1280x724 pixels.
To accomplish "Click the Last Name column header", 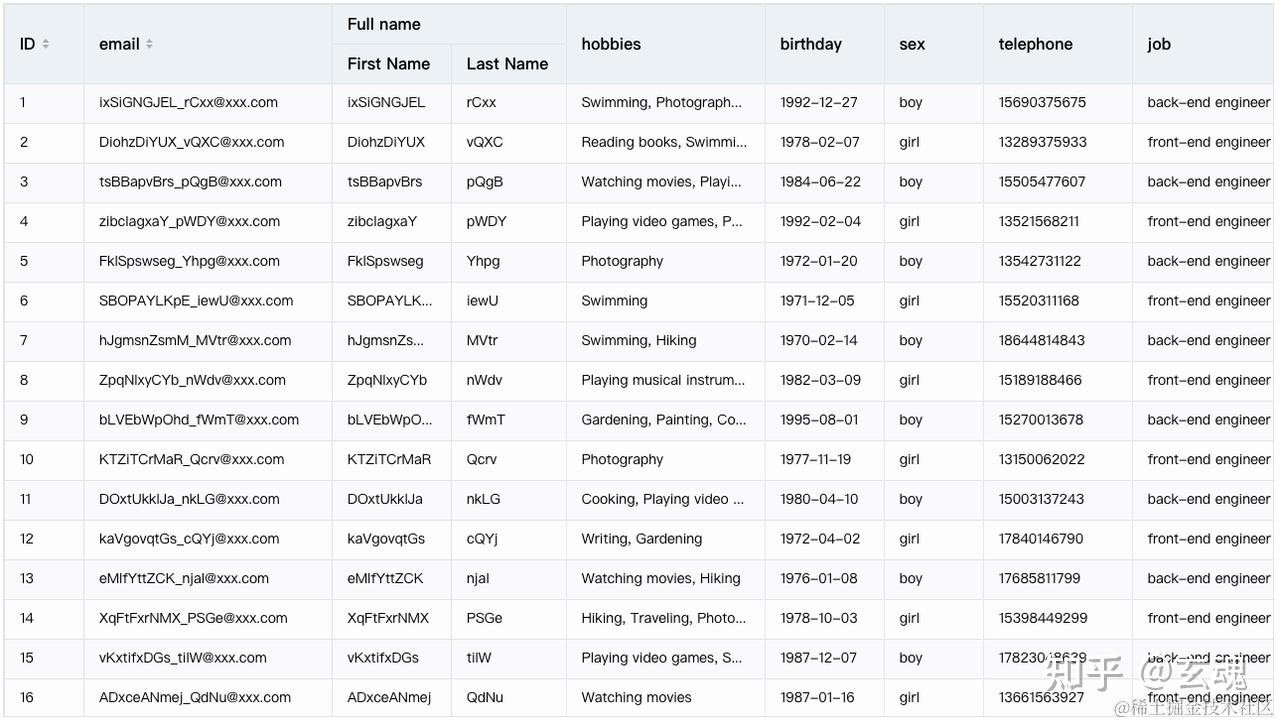I will pyautogui.click(x=507, y=64).
